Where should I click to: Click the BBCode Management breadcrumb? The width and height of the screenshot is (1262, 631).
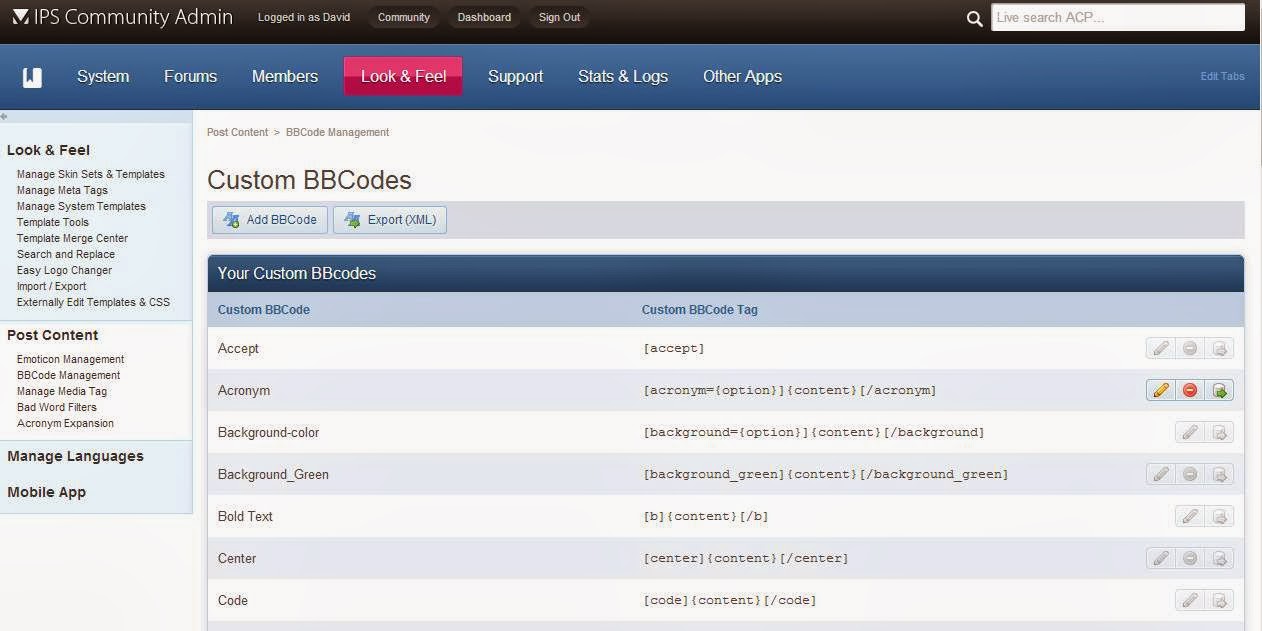coord(337,132)
